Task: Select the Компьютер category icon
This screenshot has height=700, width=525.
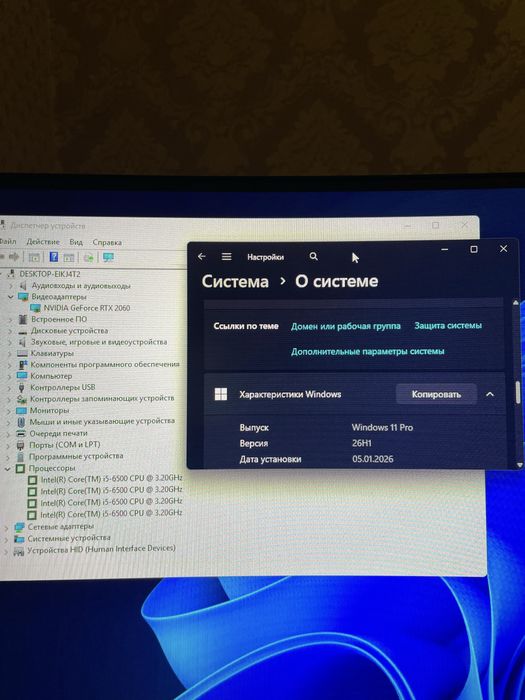Action: pos(22,376)
